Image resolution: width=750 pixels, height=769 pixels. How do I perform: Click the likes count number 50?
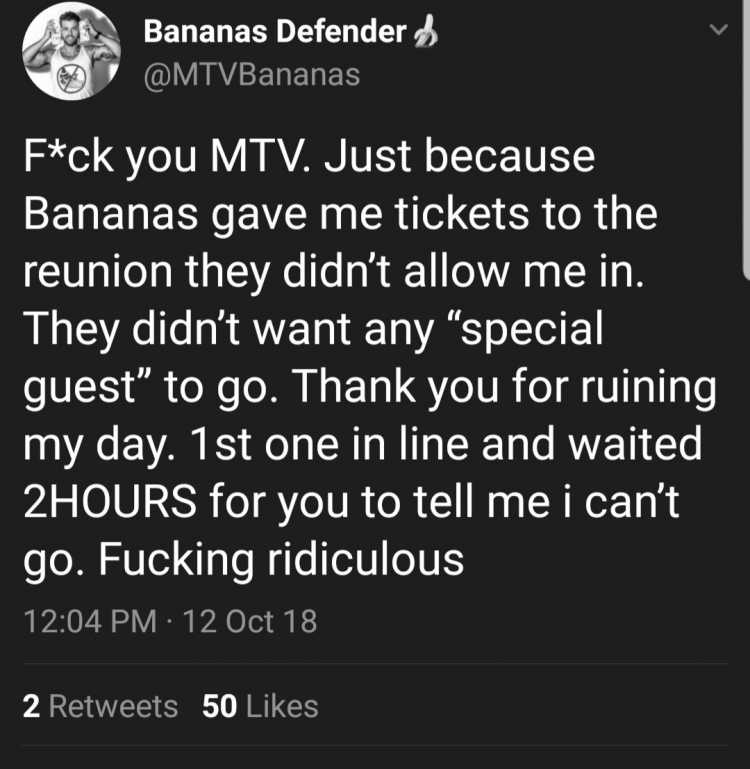point(220,706)
